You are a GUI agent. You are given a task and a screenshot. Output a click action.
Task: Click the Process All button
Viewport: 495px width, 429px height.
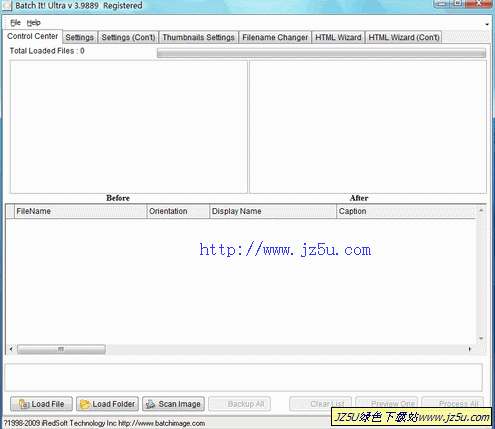coord(452,403)
